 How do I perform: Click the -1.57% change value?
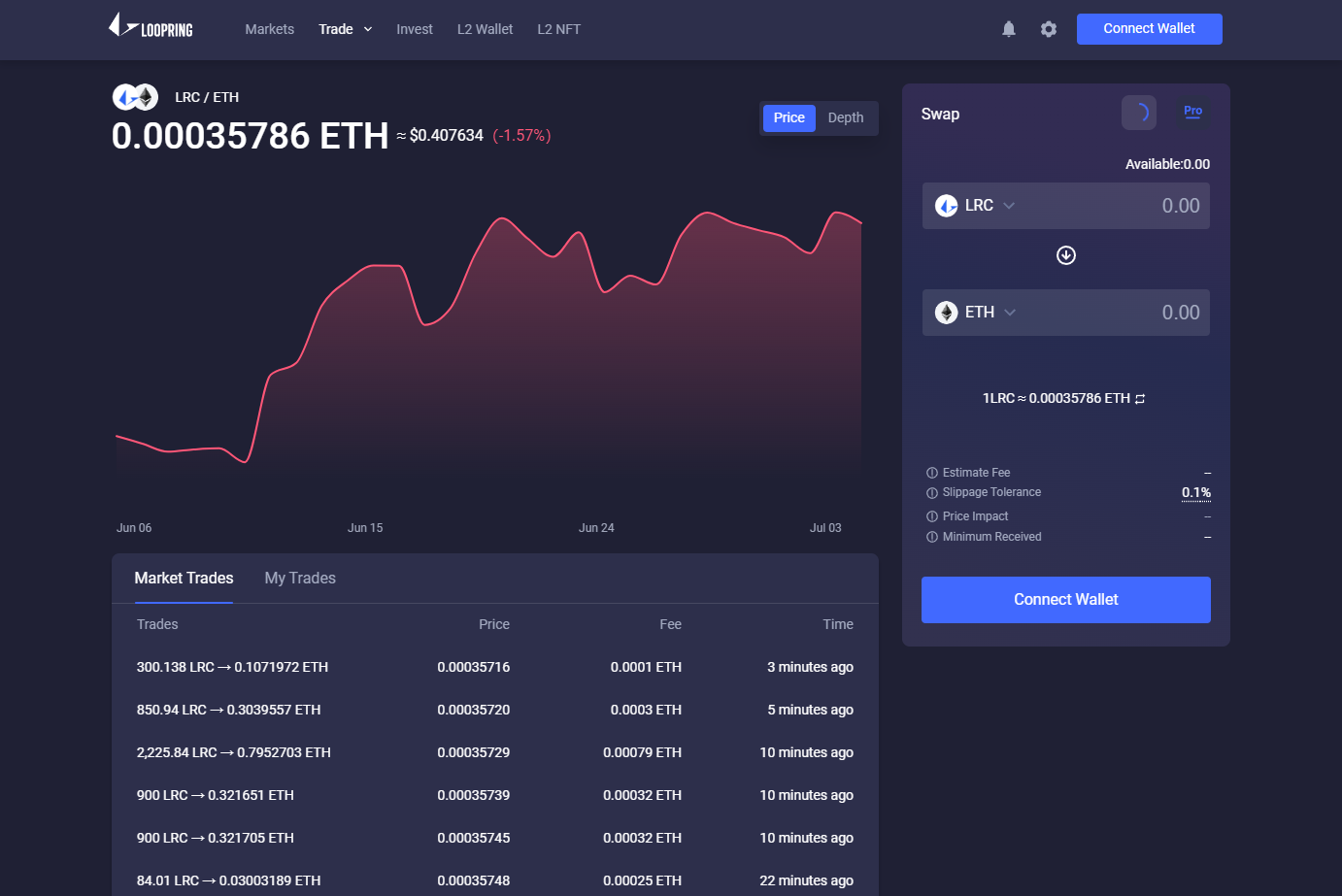click(521, 136)
